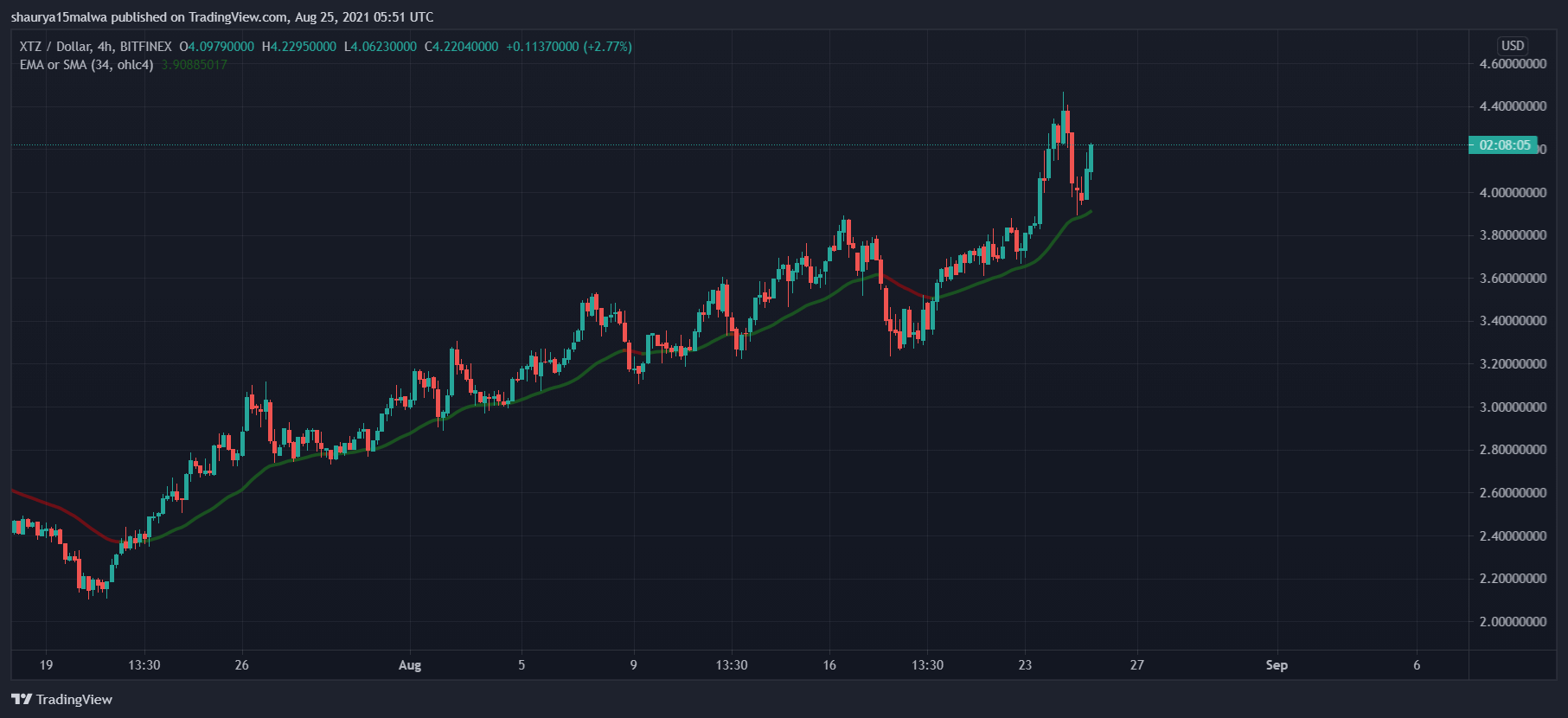Click the 2.00000000 price axis label
This screenshot has width=1568, height=718.
[1513, 622]
